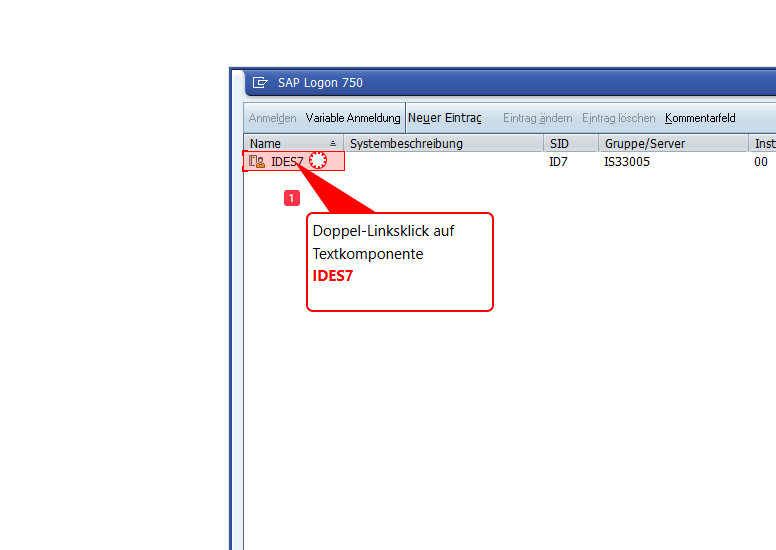This screenshot has width=776, height=550.
Task: Select the IDES7 entry name
Action: pos(287,162)
